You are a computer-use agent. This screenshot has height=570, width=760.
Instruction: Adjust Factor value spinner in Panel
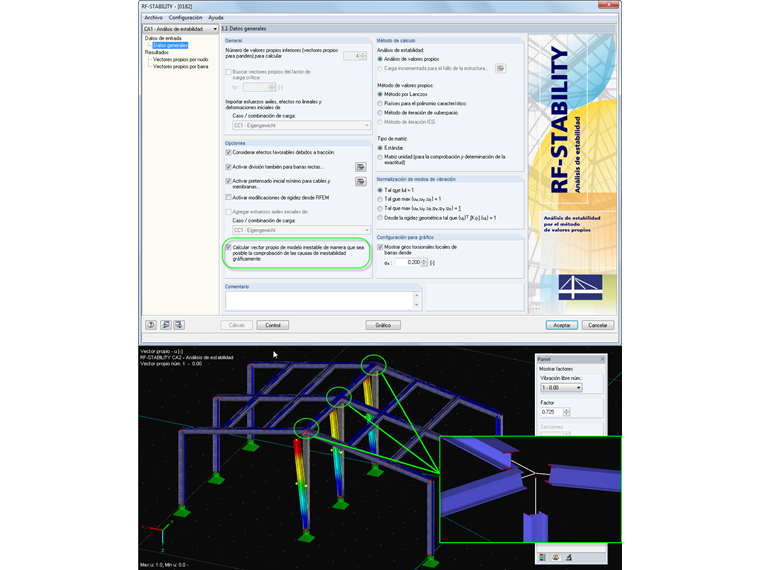[567, 412]
